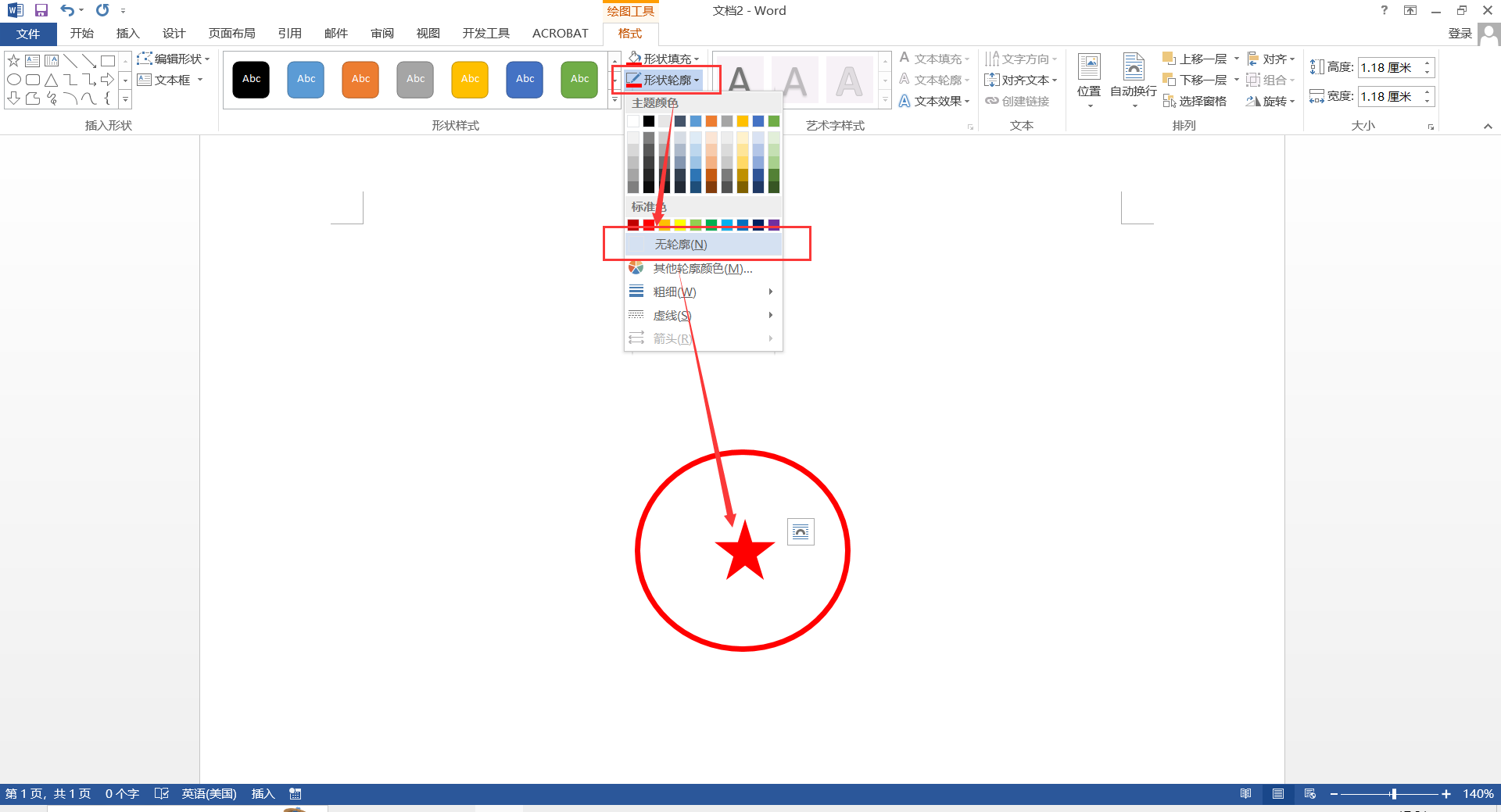The height and width of the screenshot is (812, 1501).
Task: Pick the top-row orange theme color swatch
Action: [711, 121]
